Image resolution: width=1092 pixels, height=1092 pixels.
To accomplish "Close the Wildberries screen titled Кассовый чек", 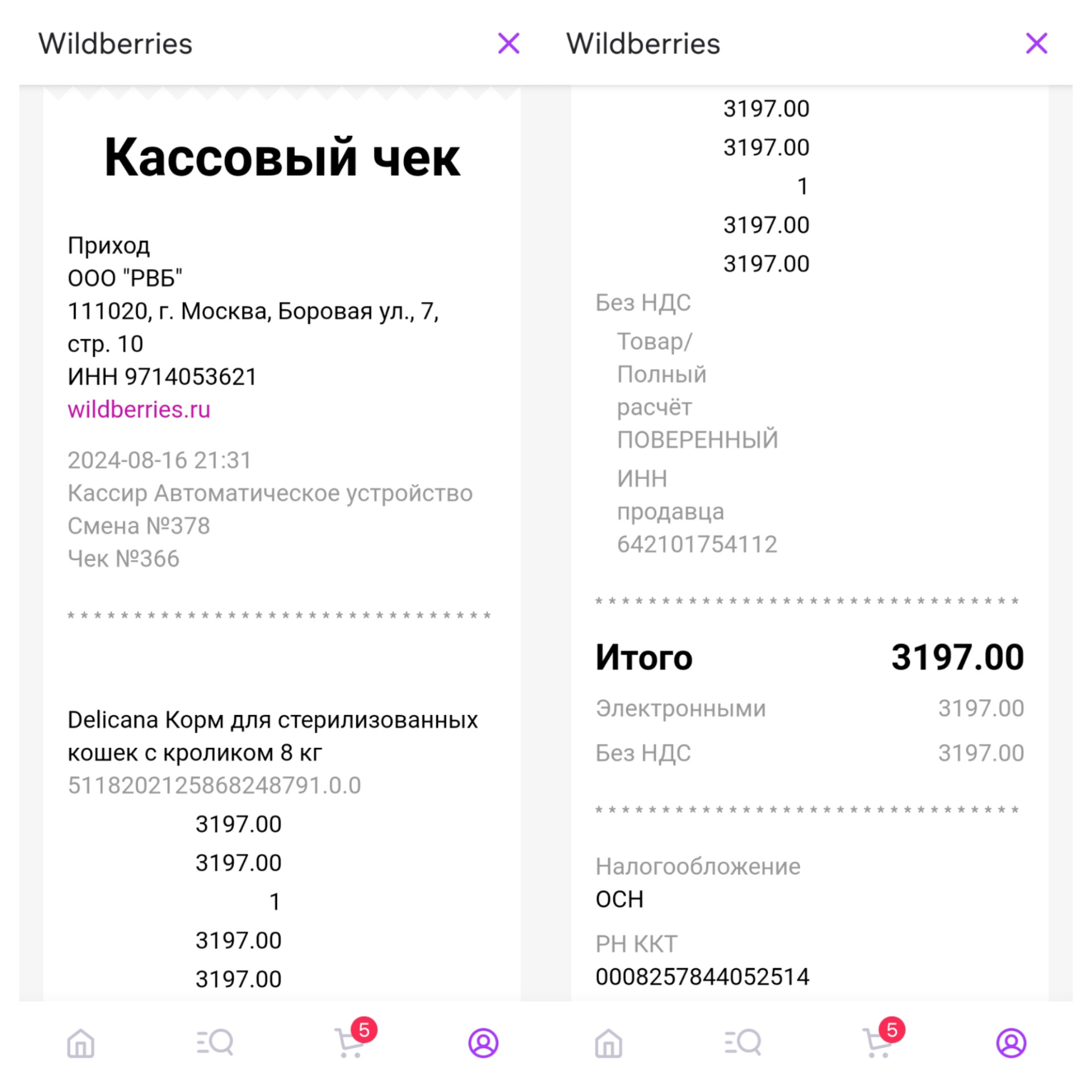I will point(508,43).
